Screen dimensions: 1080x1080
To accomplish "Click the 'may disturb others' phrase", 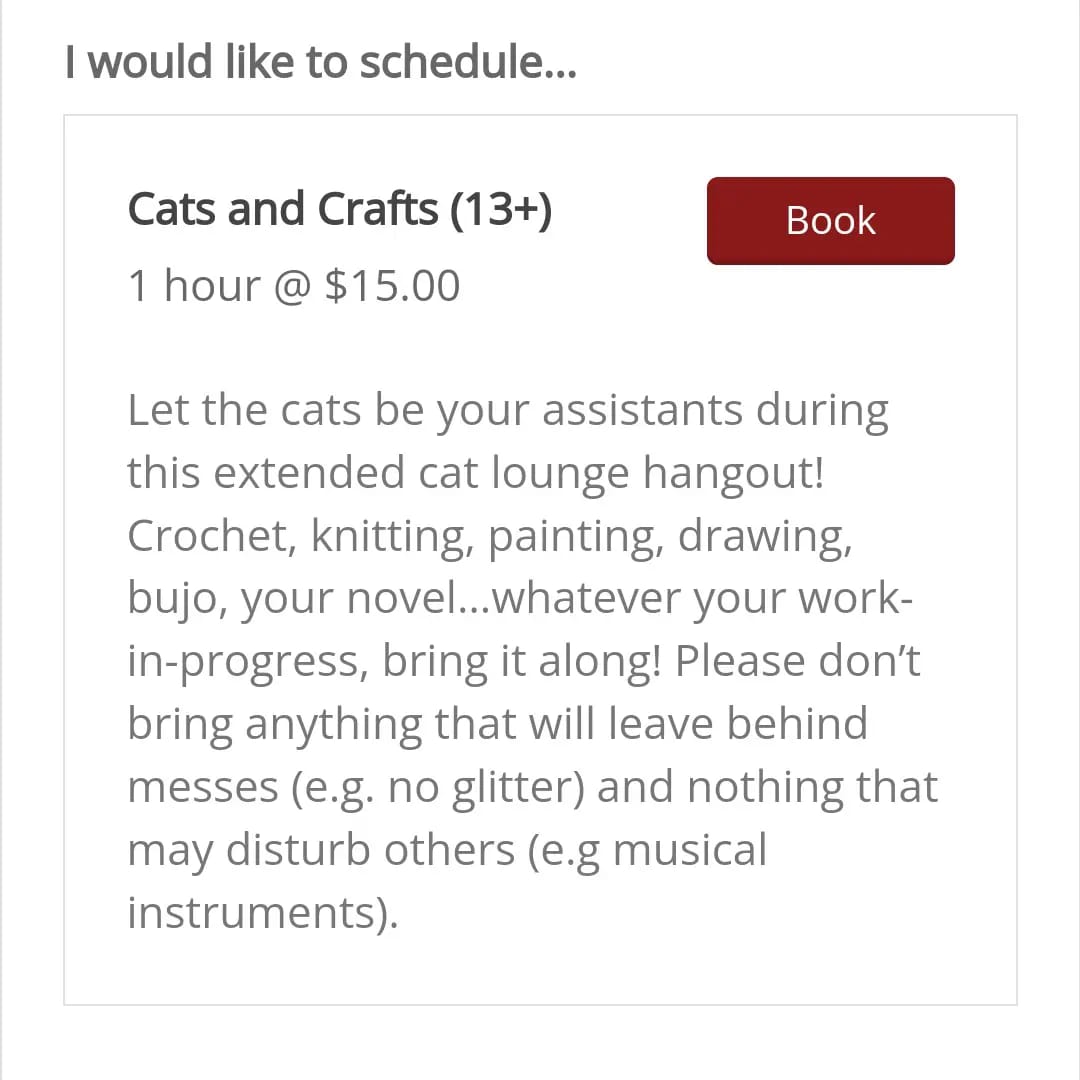I will [x=322, y=849].
